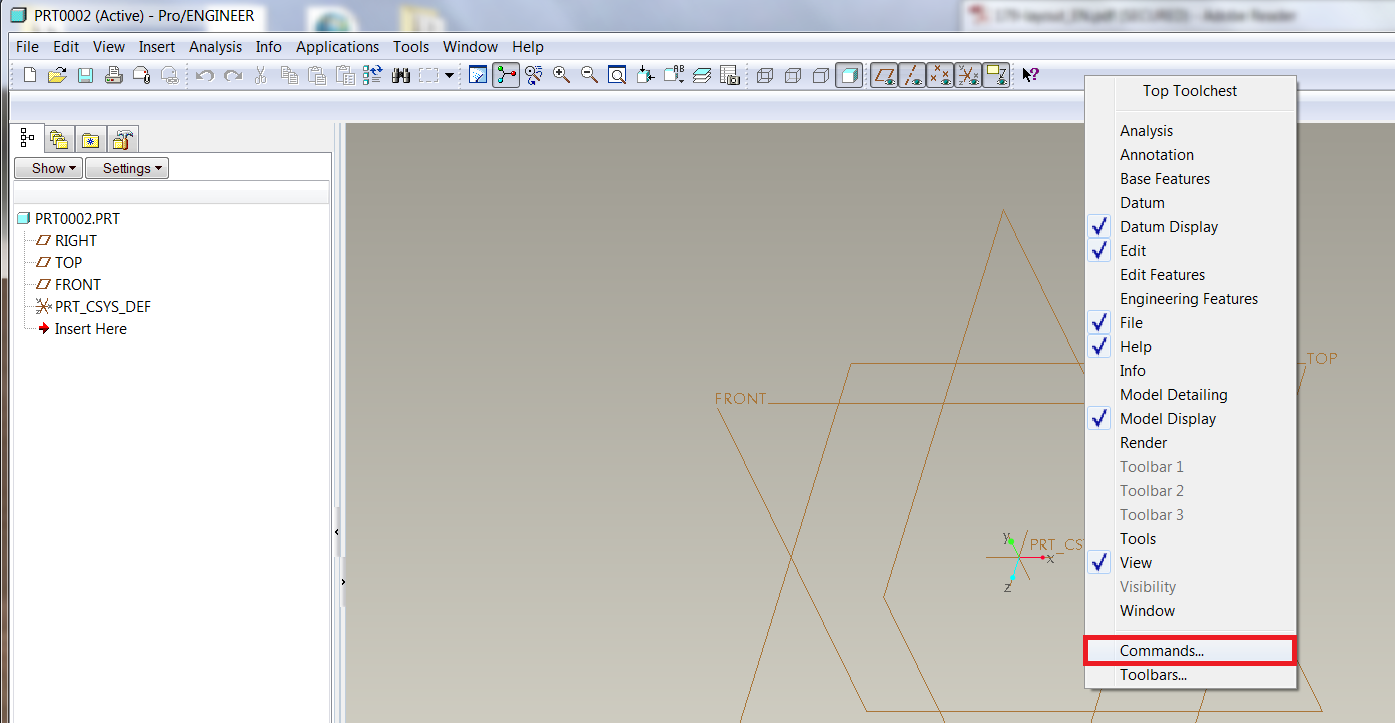Click the Redo arrow icon
Image resolution: width=1395 pixels, height=723 pixels.
coord(233,75)
